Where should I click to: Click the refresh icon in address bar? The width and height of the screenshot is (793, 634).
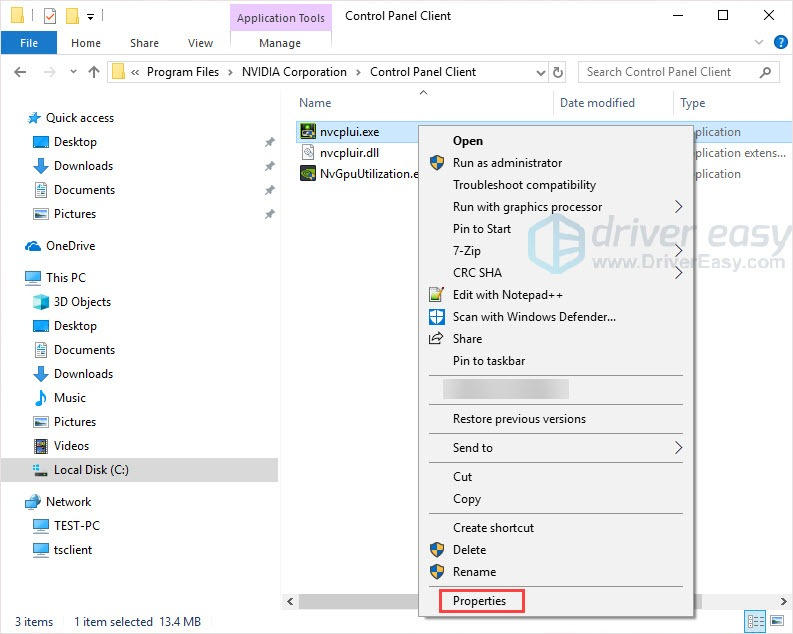[x=558, y=72]
